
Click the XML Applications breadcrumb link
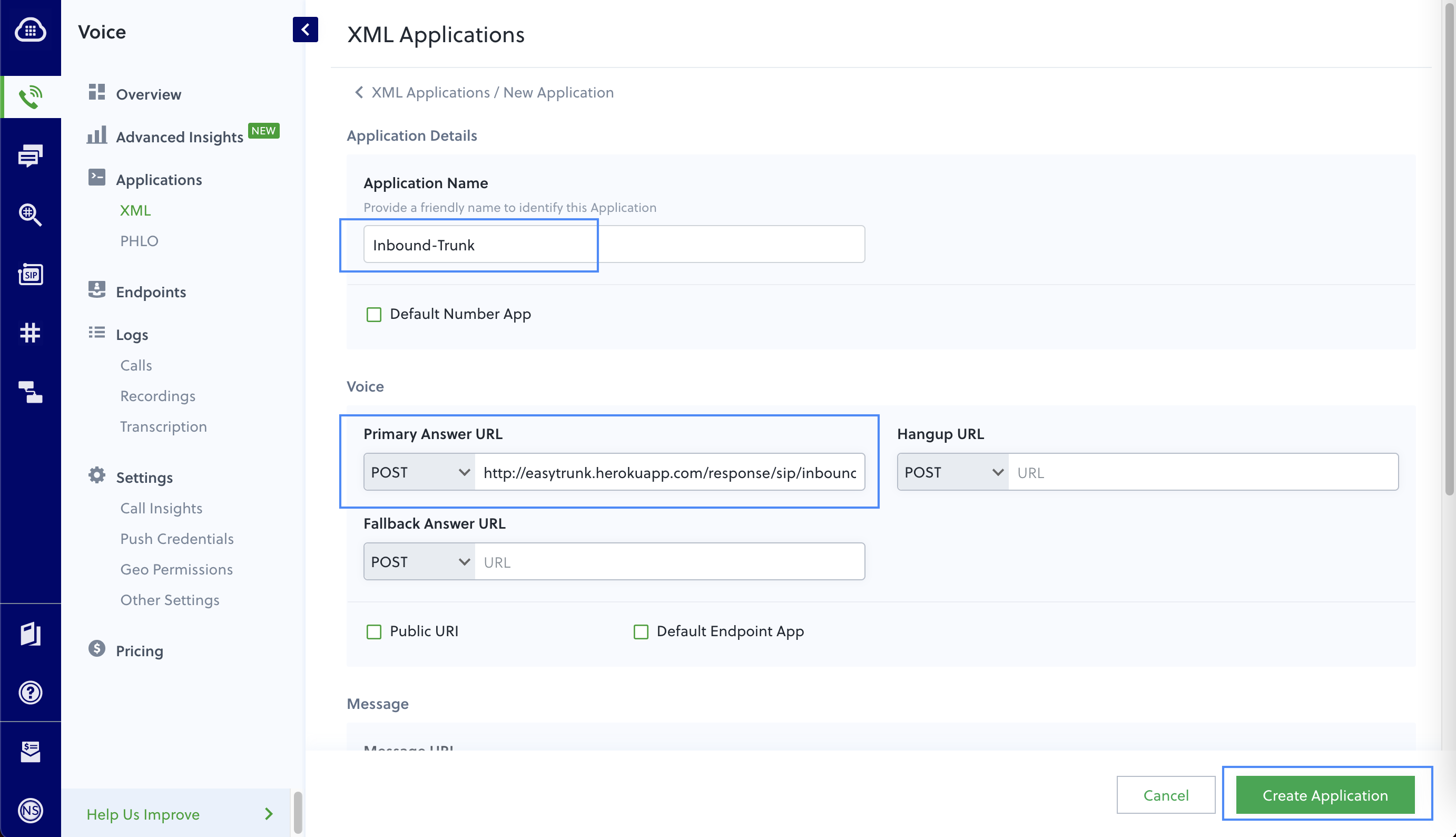coord(431,93)
